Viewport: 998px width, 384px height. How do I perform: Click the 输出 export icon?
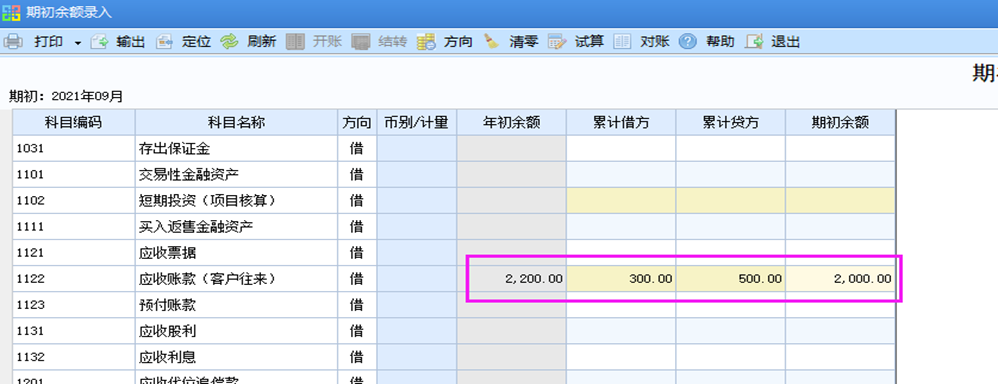(100, 42)
